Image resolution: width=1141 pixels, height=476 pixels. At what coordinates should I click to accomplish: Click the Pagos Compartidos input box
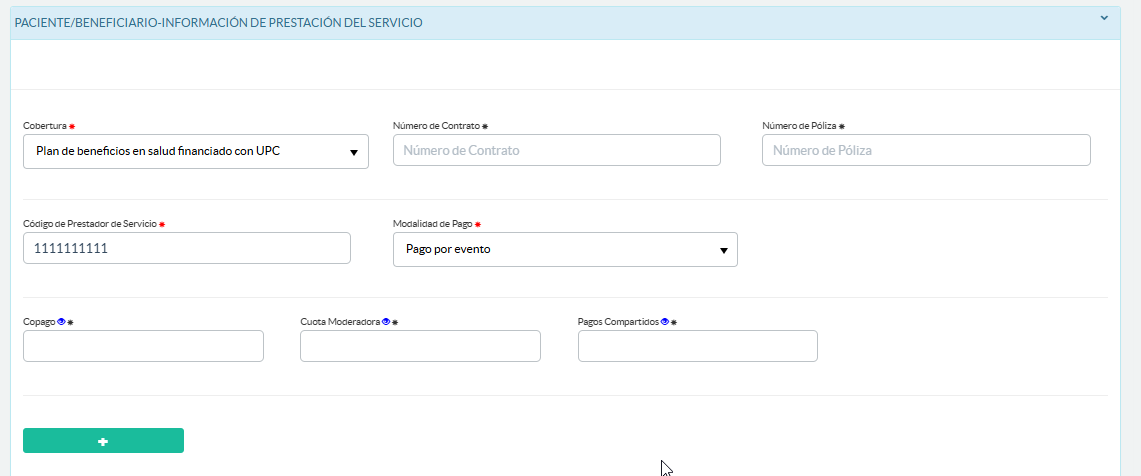697,346
